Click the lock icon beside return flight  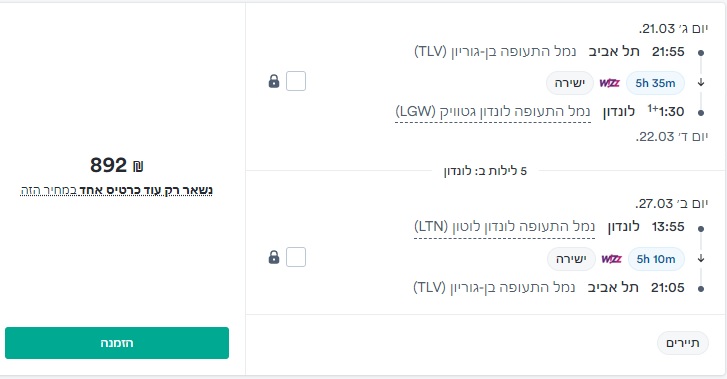[x=274, y=257]
